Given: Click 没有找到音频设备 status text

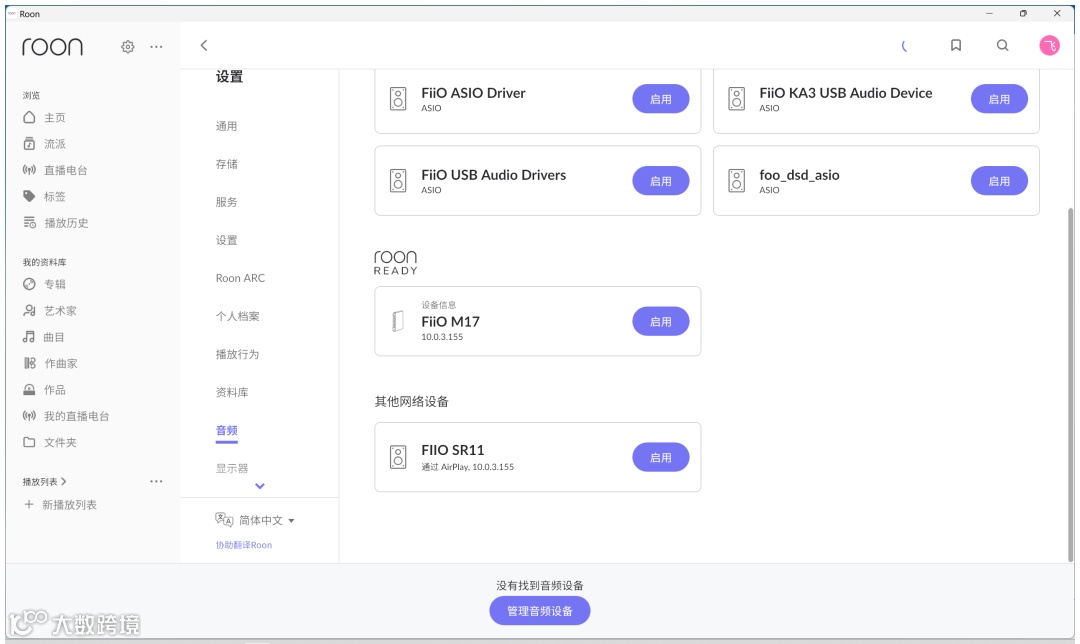Looking at the screenshot, I should pos(539,585).
